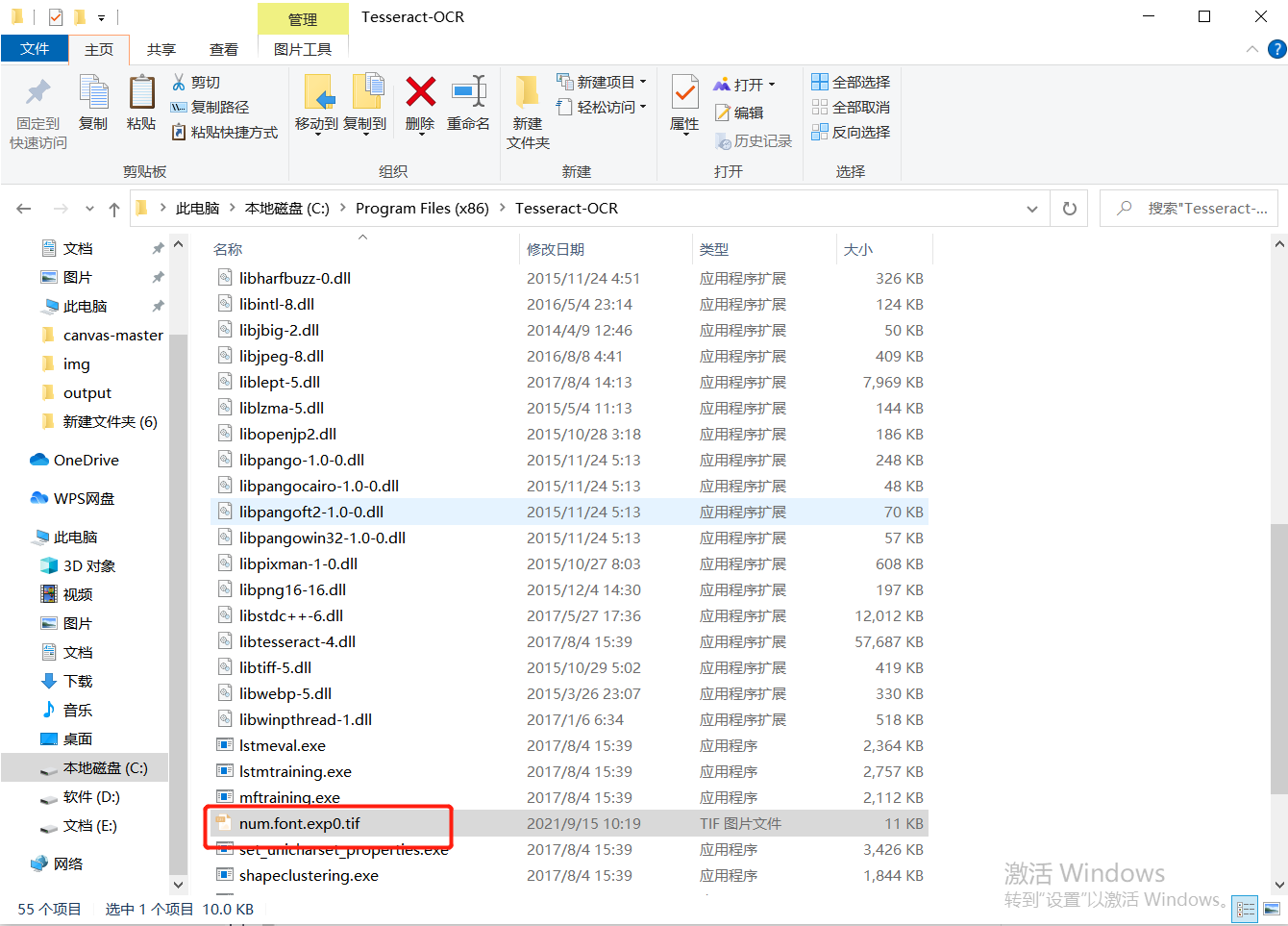Open the recent locations dropdown arrow
This screenshot has height=926, width=1288.
click(89, 209)
